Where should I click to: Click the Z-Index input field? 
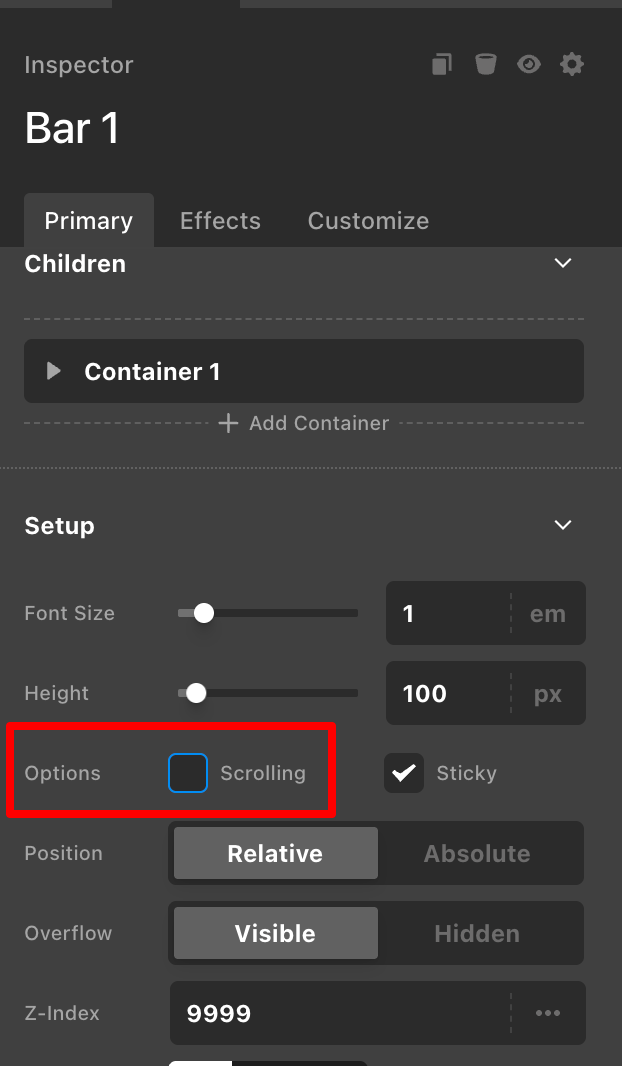[340, 1013]
